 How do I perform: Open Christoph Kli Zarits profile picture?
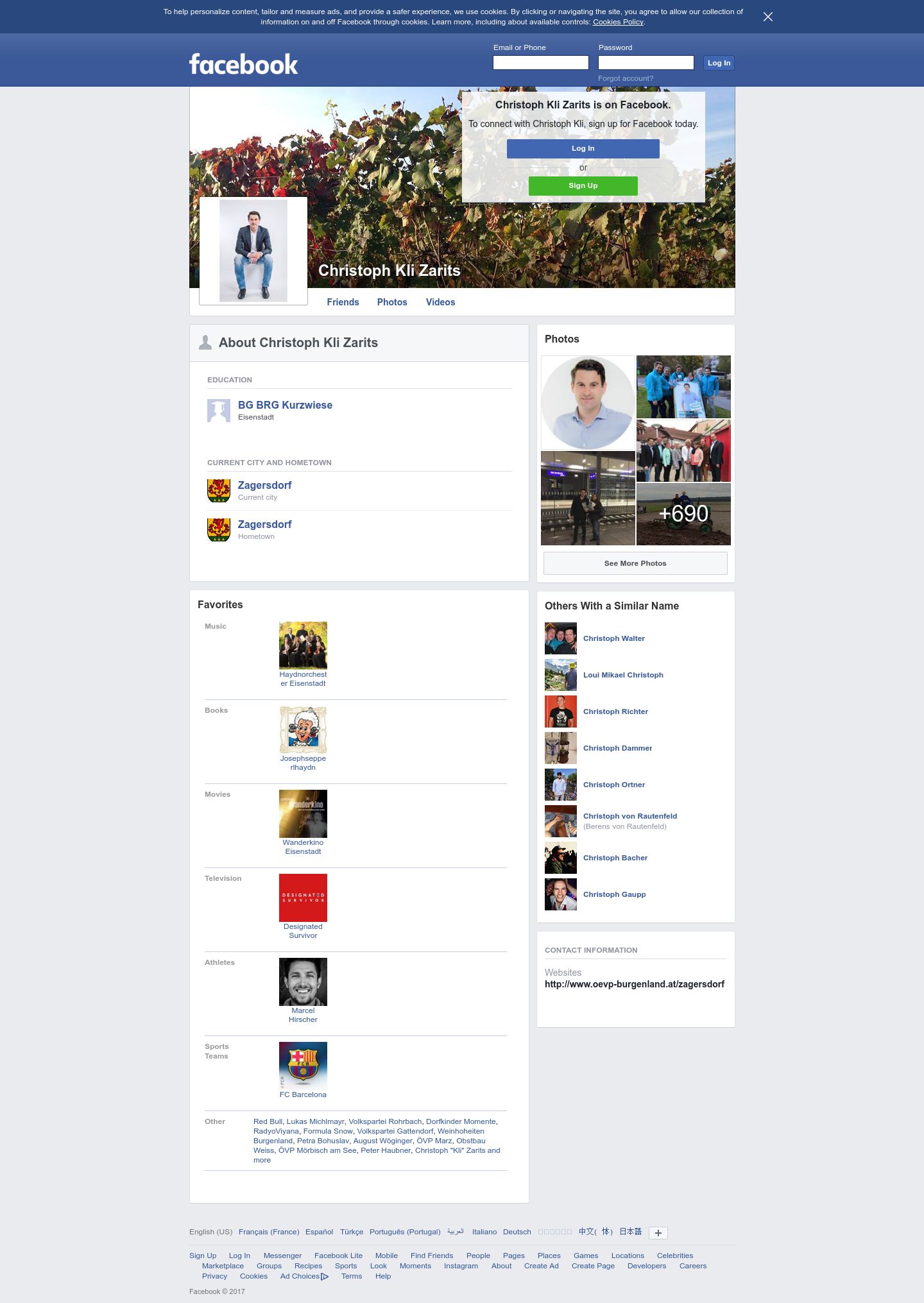pos(253,251)
